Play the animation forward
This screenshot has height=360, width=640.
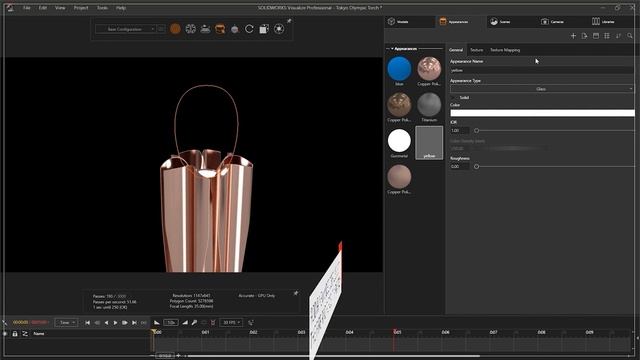[116, 322]
